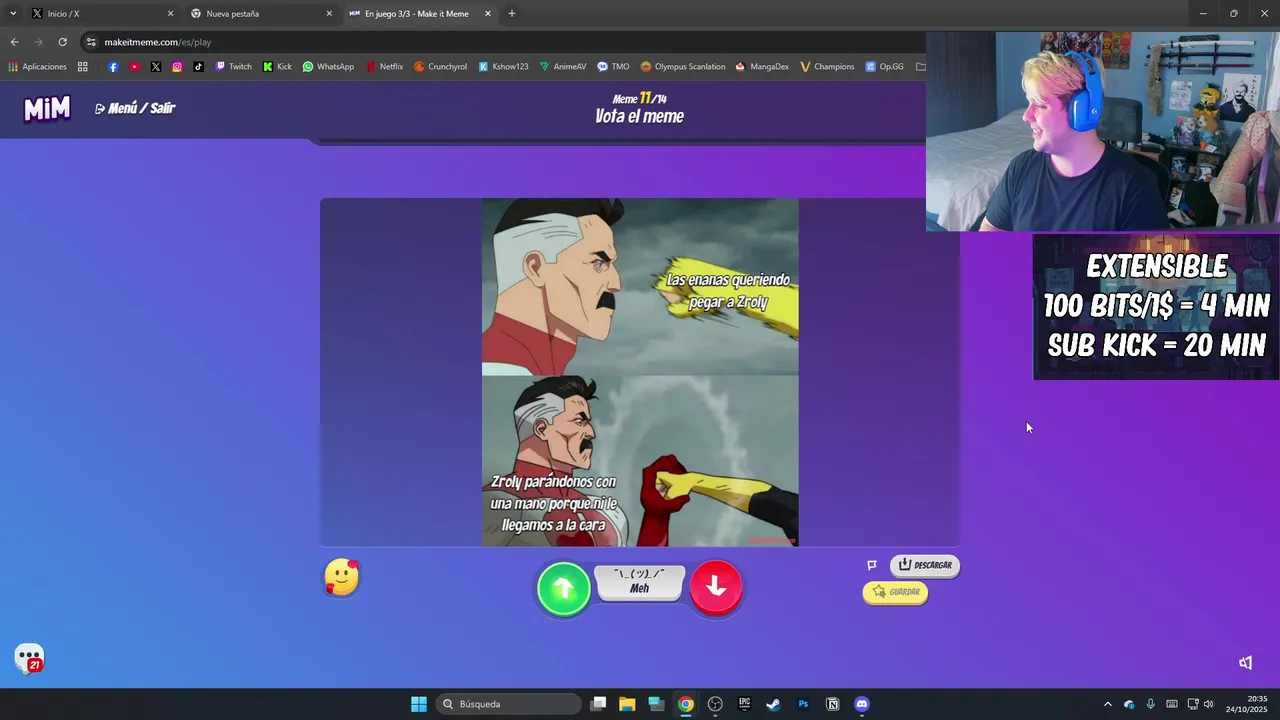Viewport: 1280px width, 720px height.
Task: Upvote the meme with the green arrow
Action: pos(564,588)
